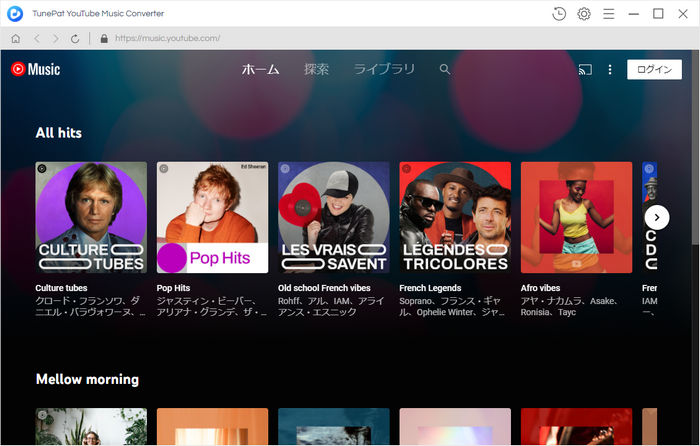Open the Culture tubes playlist cover
This screenshot has height=446, width=700.
tap(91, 217)
